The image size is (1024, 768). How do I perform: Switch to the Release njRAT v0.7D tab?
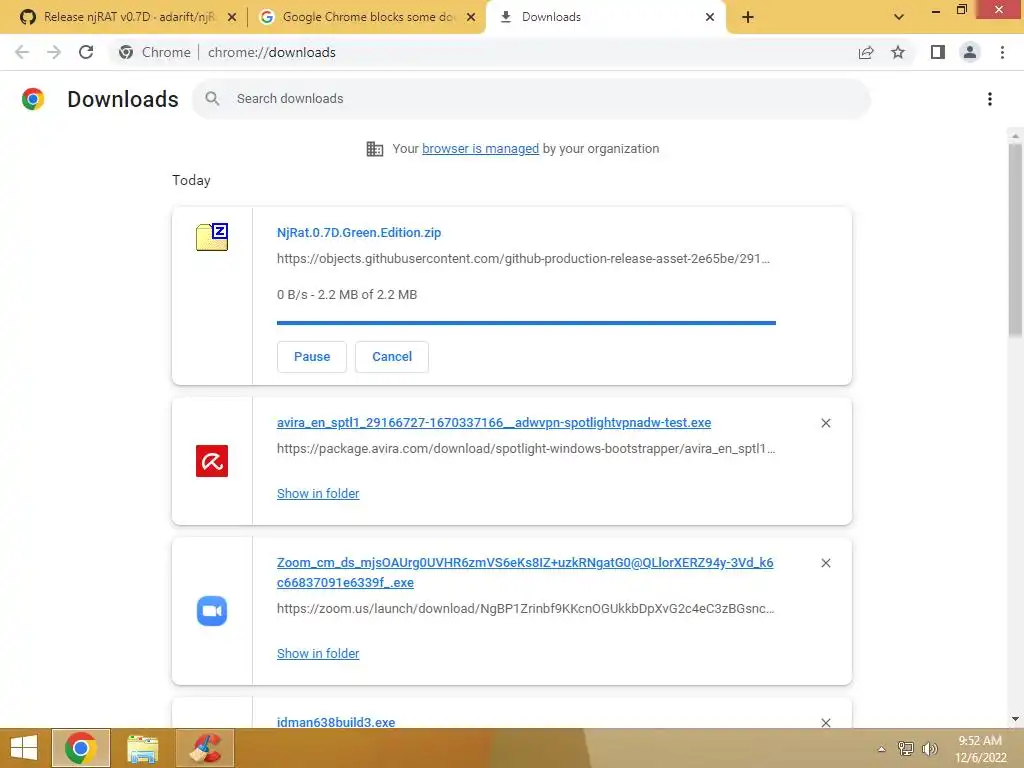click(128, 17)
